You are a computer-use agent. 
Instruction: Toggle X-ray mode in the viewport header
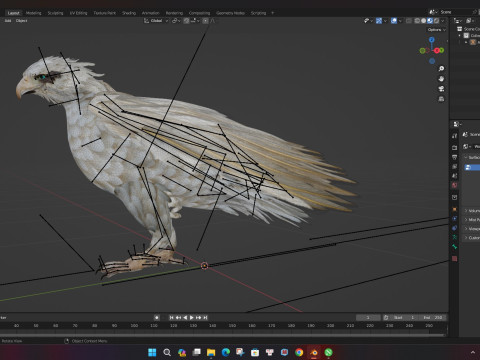tap(409, 21)
